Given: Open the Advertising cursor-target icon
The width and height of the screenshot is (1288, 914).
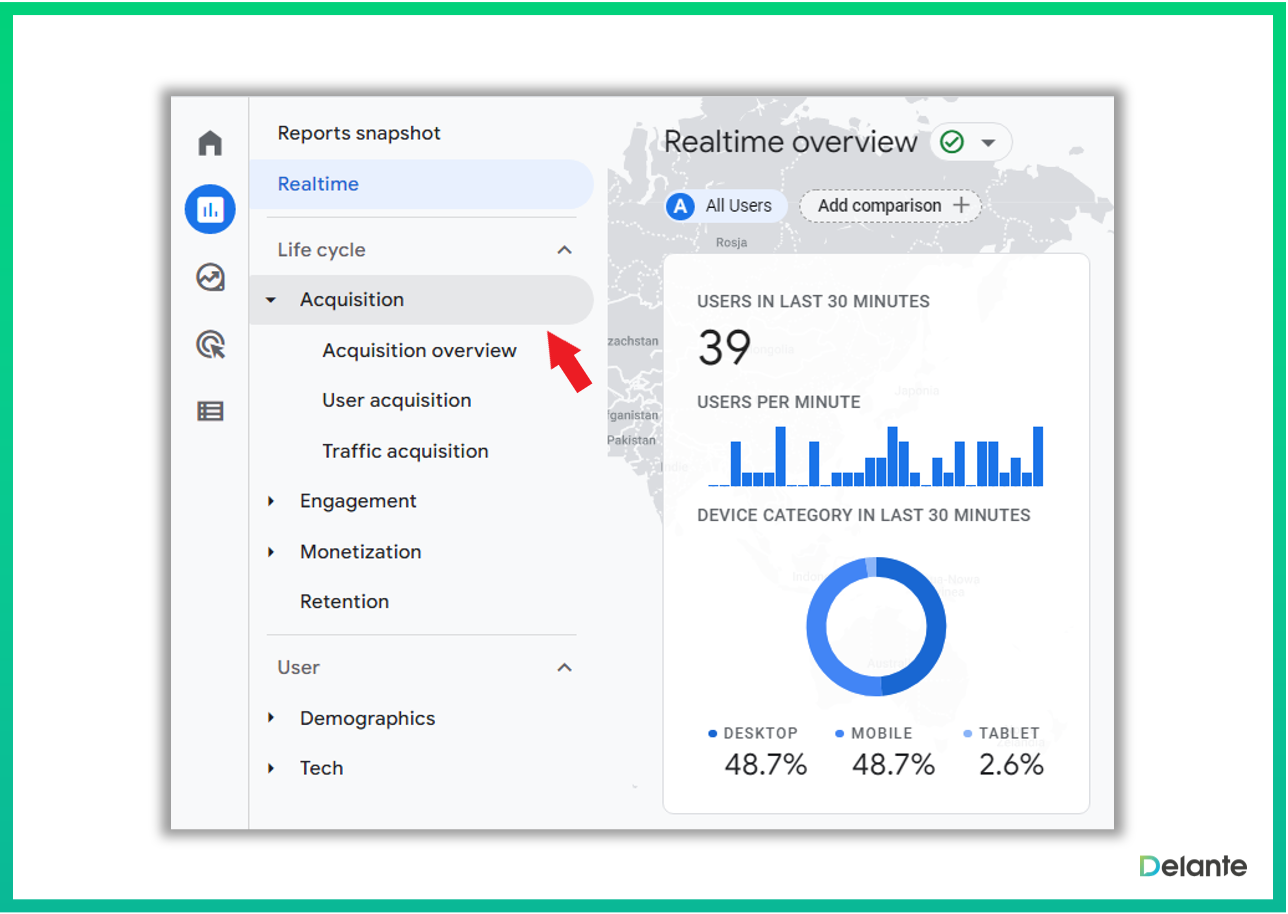Looking at the screenshot, I should point(210,345).
